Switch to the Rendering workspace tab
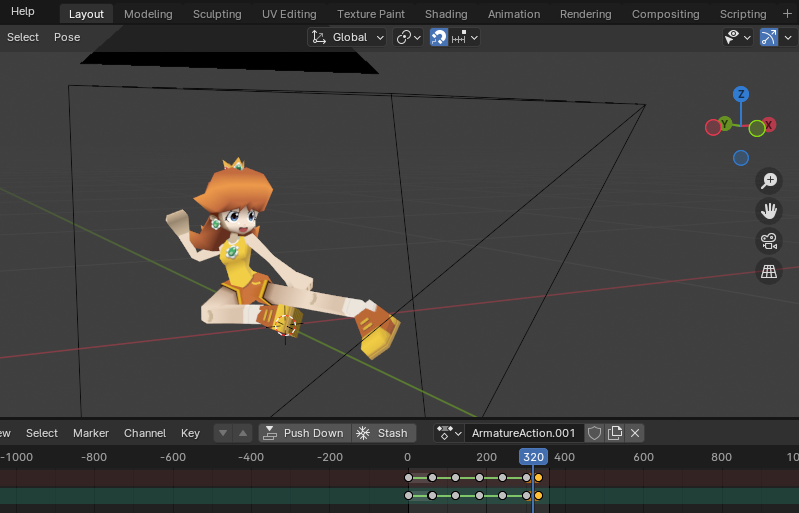The width and height of the screenshot is (799, 513). [x=585, y=14]
